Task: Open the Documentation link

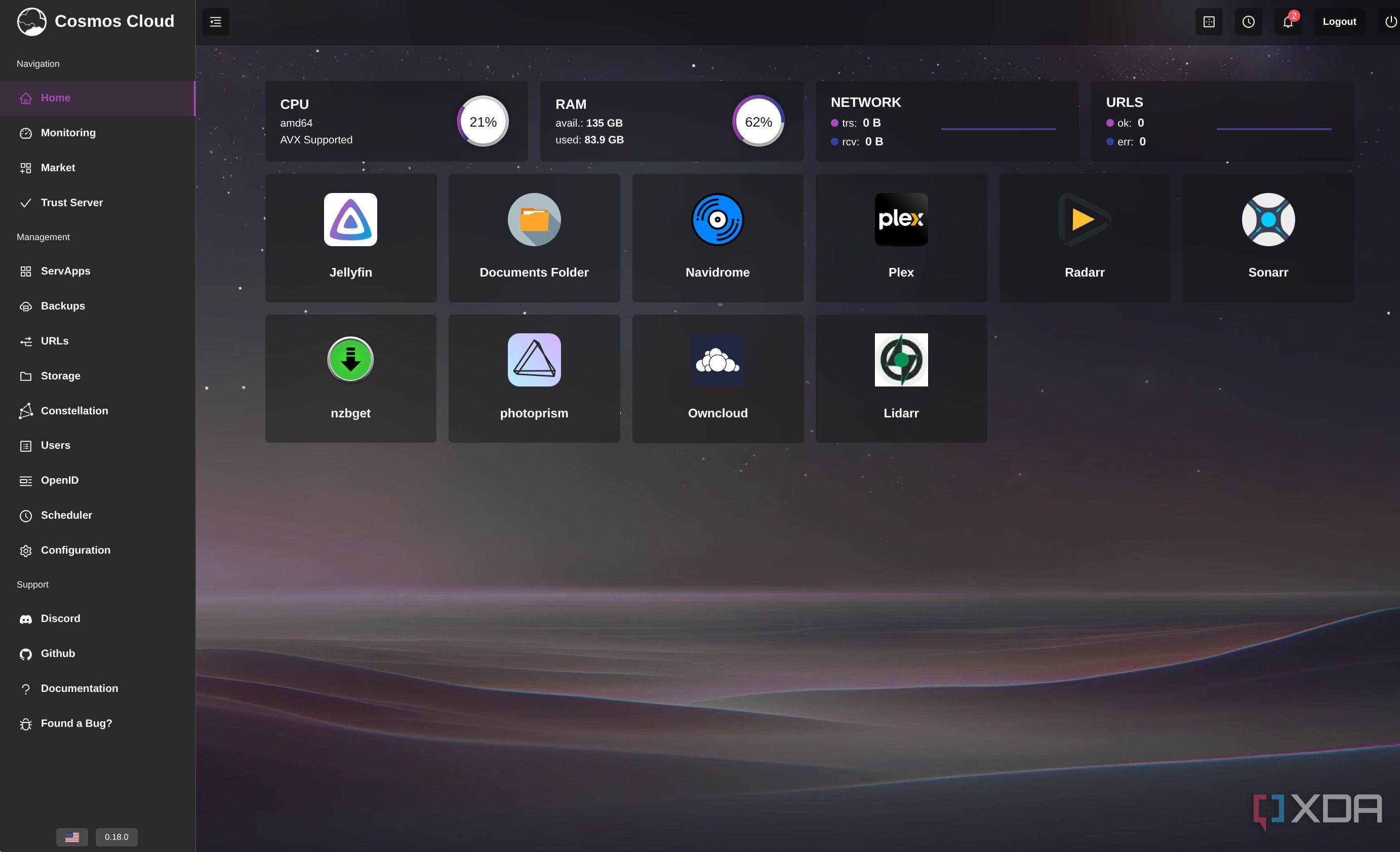Action: tap(98, 688)
